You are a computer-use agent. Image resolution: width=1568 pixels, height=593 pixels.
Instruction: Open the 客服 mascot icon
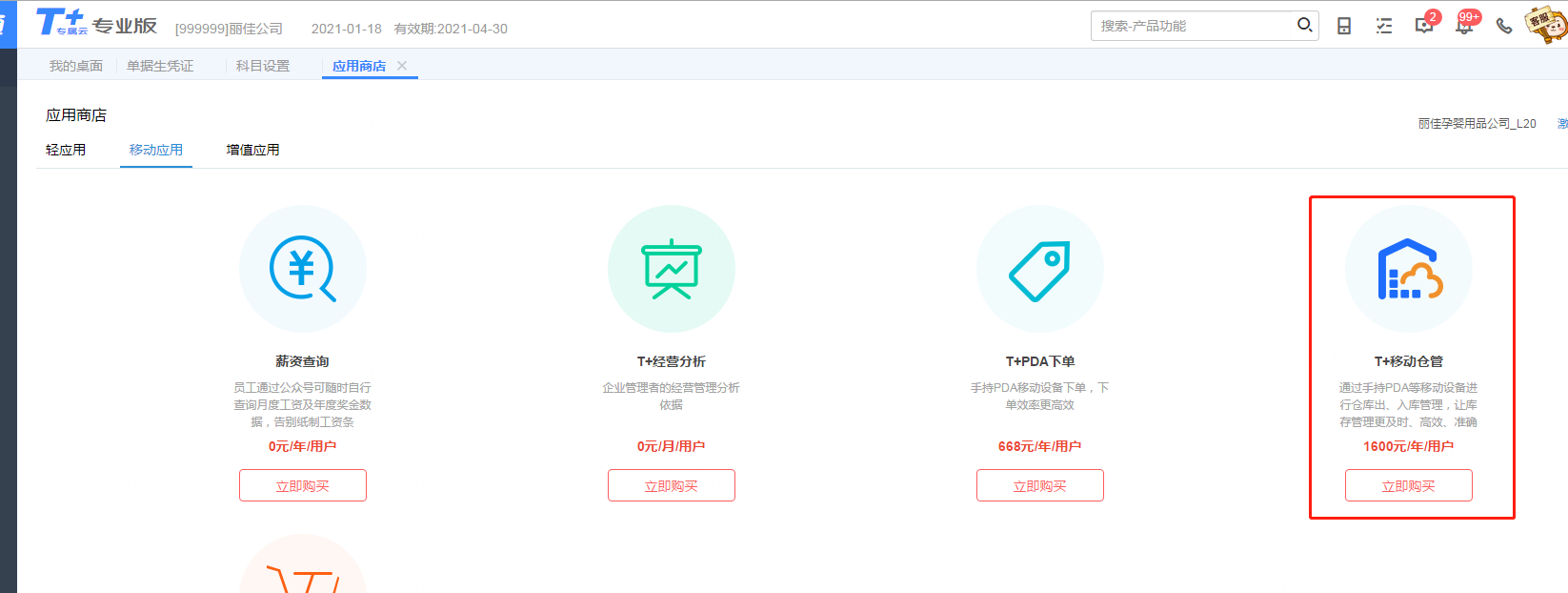(1545, 24)
